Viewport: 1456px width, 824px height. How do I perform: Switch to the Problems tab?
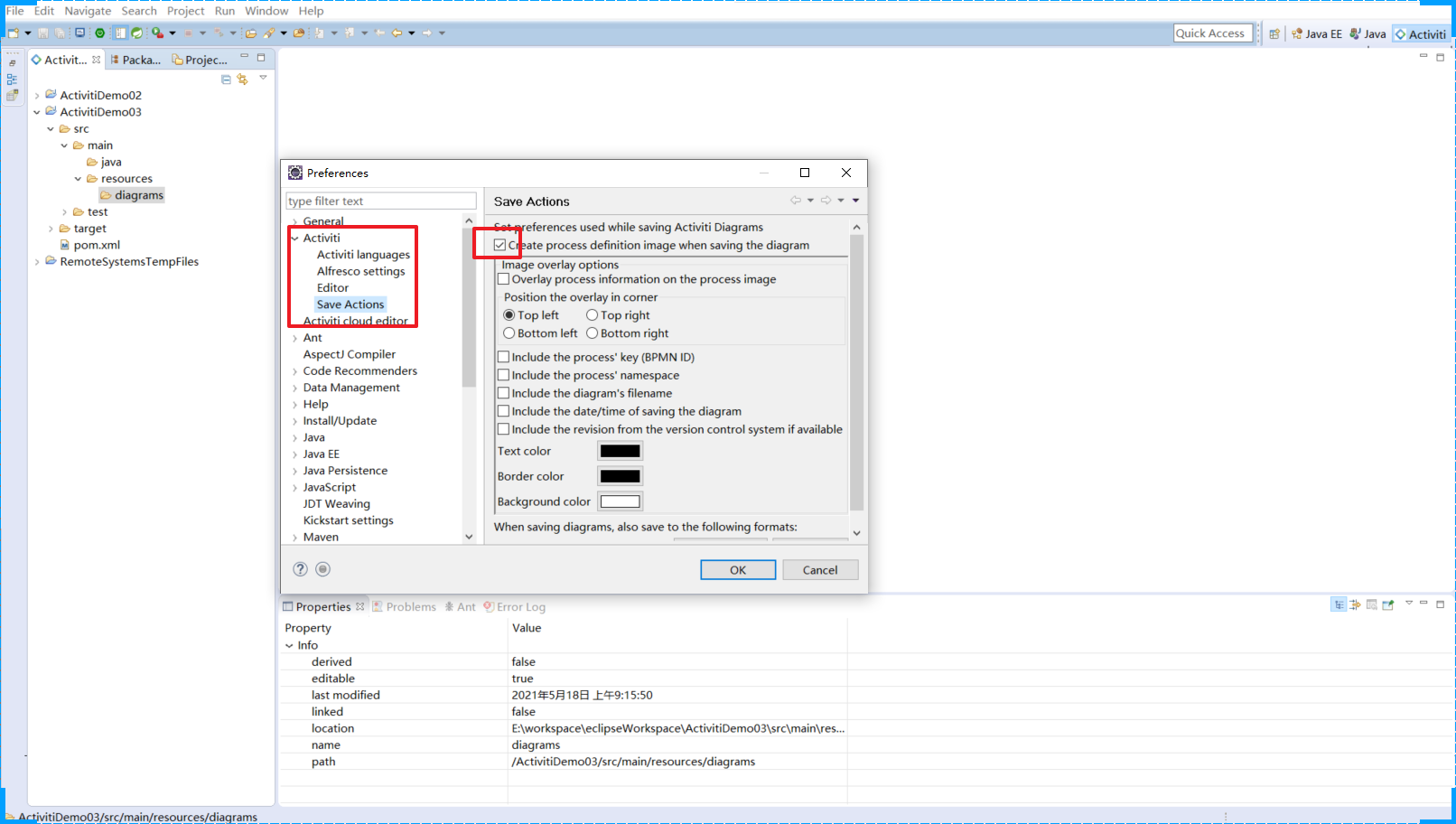[x=404, y=607]
